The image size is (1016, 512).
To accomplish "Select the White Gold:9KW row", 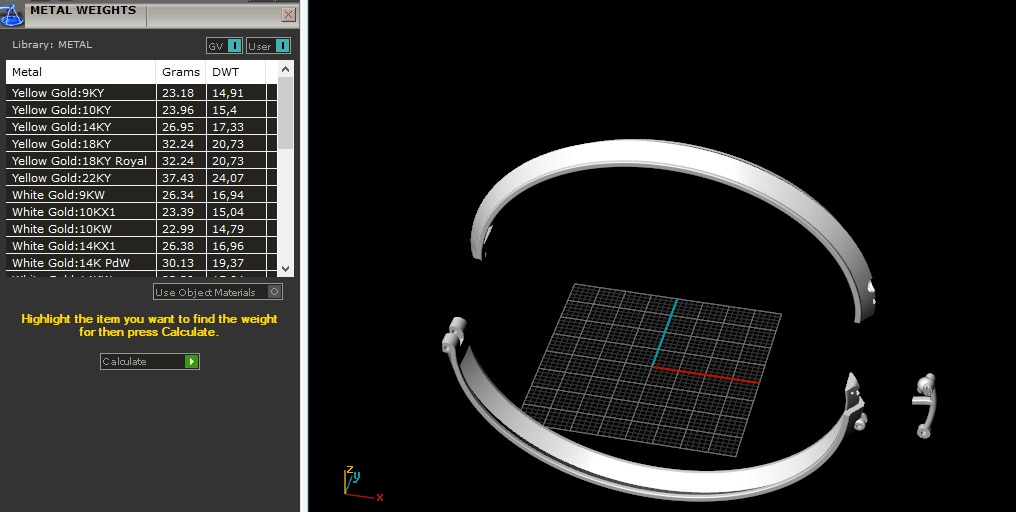I will coord(141,194).
